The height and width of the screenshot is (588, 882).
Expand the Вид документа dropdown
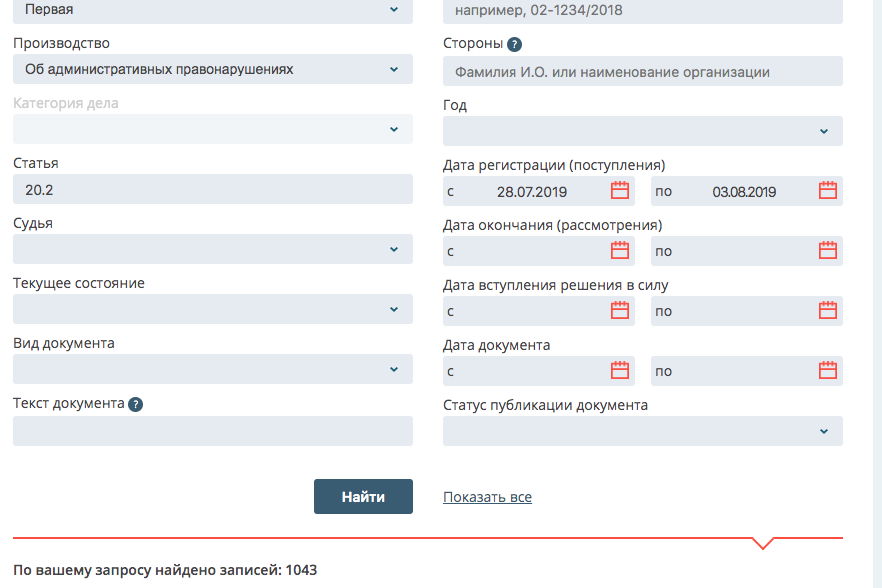(212, 369)
